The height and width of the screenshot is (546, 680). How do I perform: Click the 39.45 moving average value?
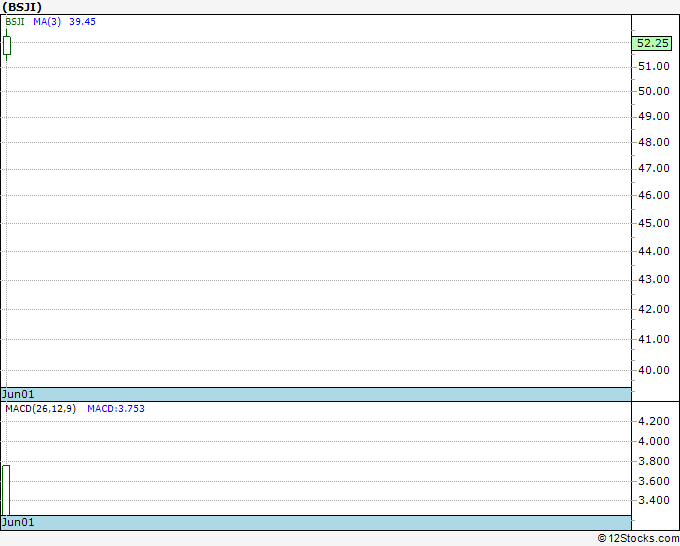click(x=82, y=22)
